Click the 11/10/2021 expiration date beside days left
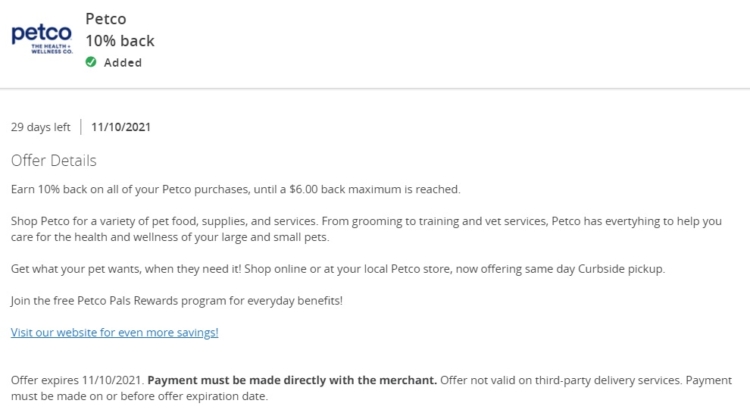Viewport: 750px width, 416px height. click(x=121, y=127)
